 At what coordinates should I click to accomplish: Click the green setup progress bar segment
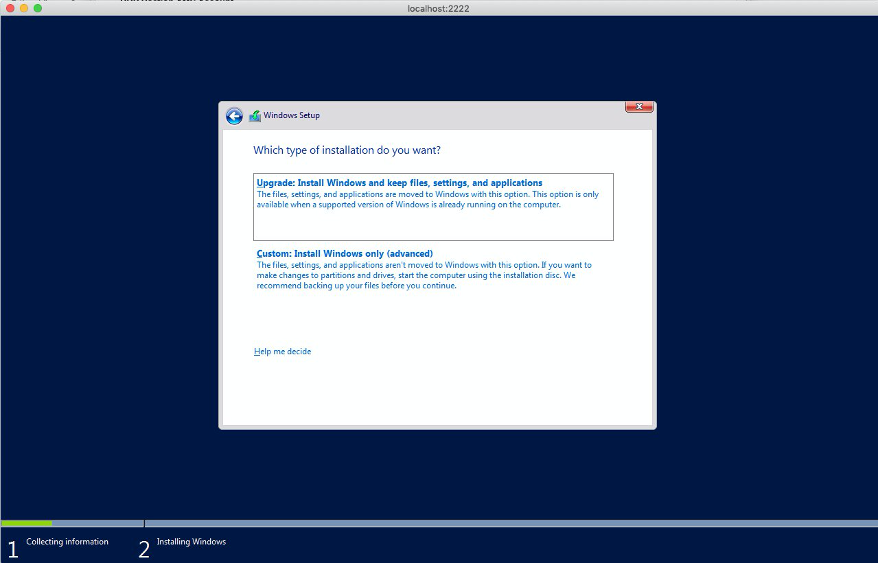point(27,524)
